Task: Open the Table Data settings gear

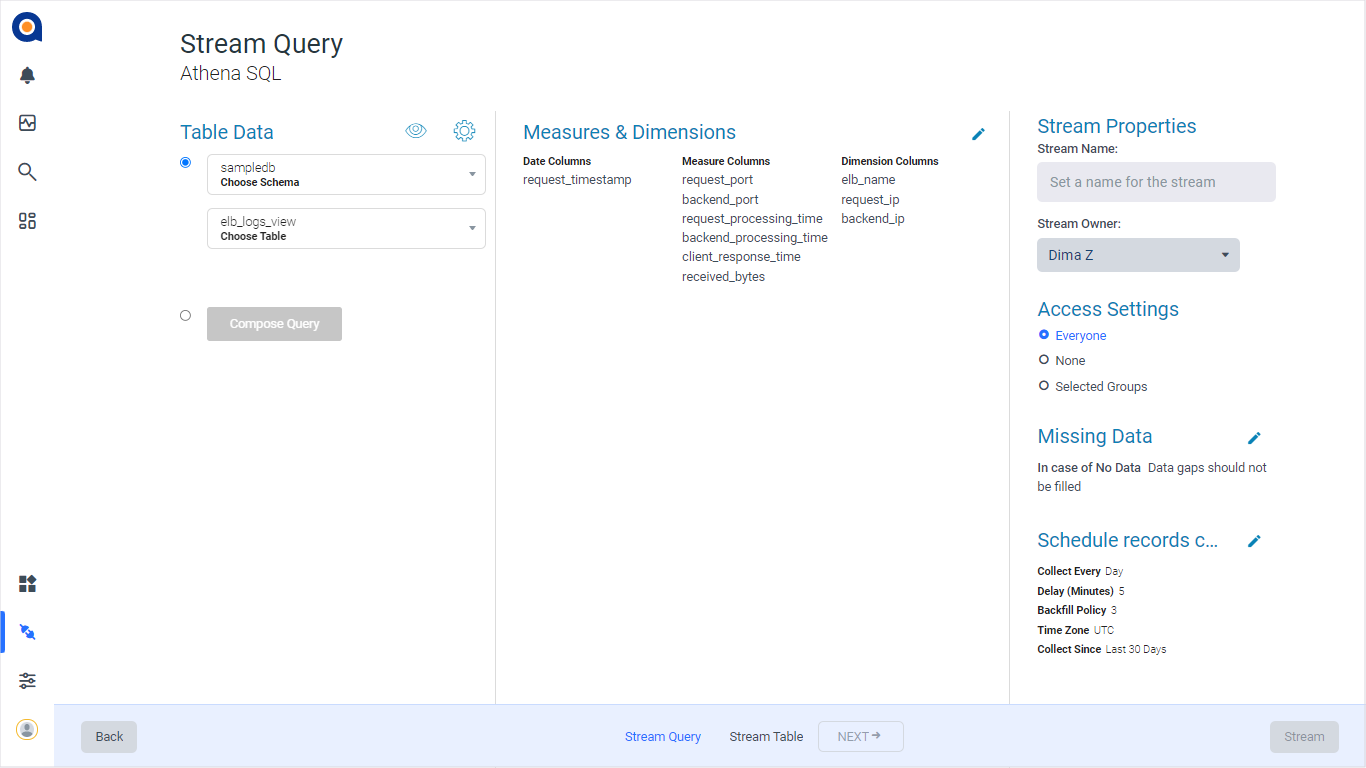Action: pyautogui.click(x=464, y=130)
